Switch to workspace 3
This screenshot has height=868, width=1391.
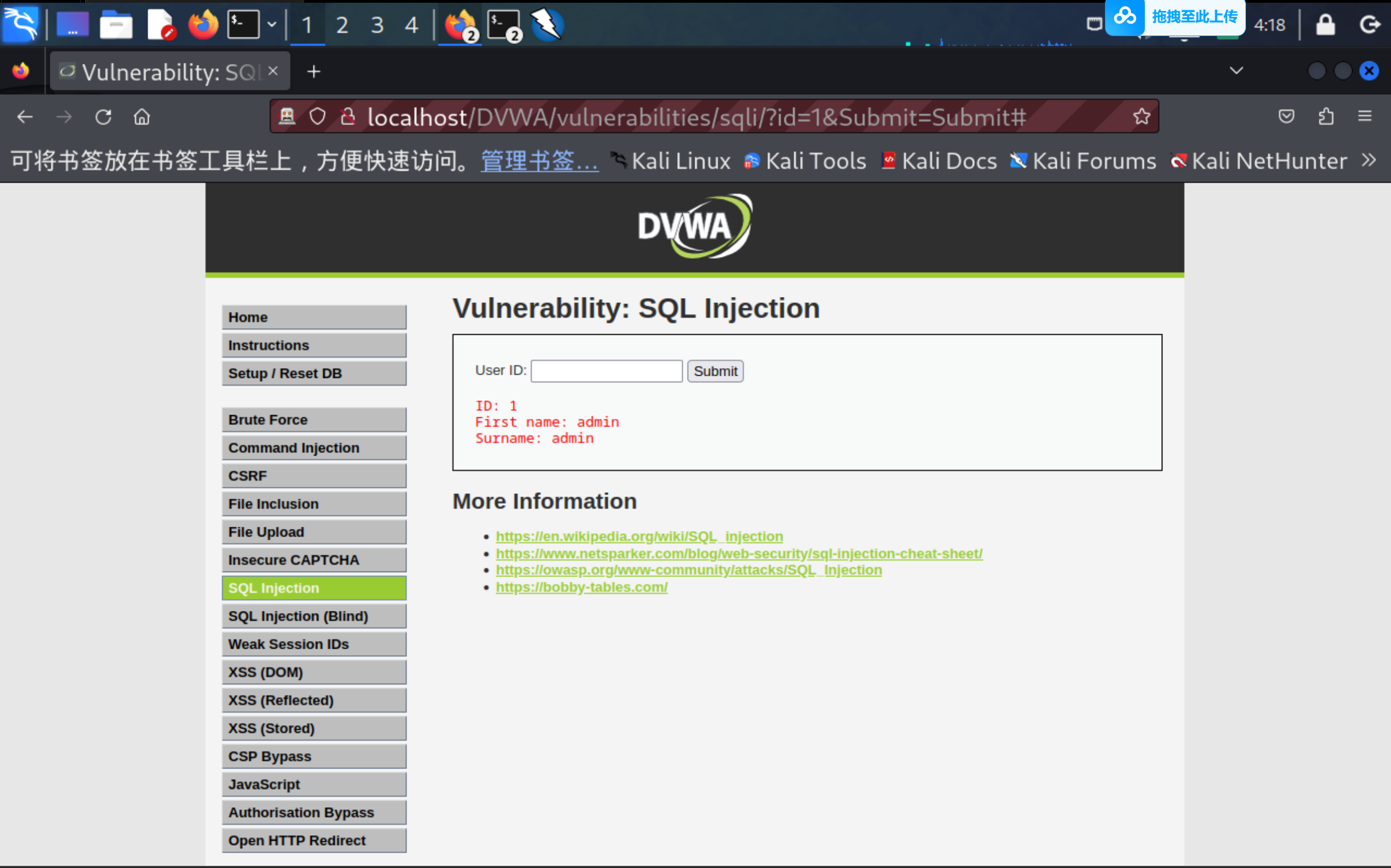point(376,25)
